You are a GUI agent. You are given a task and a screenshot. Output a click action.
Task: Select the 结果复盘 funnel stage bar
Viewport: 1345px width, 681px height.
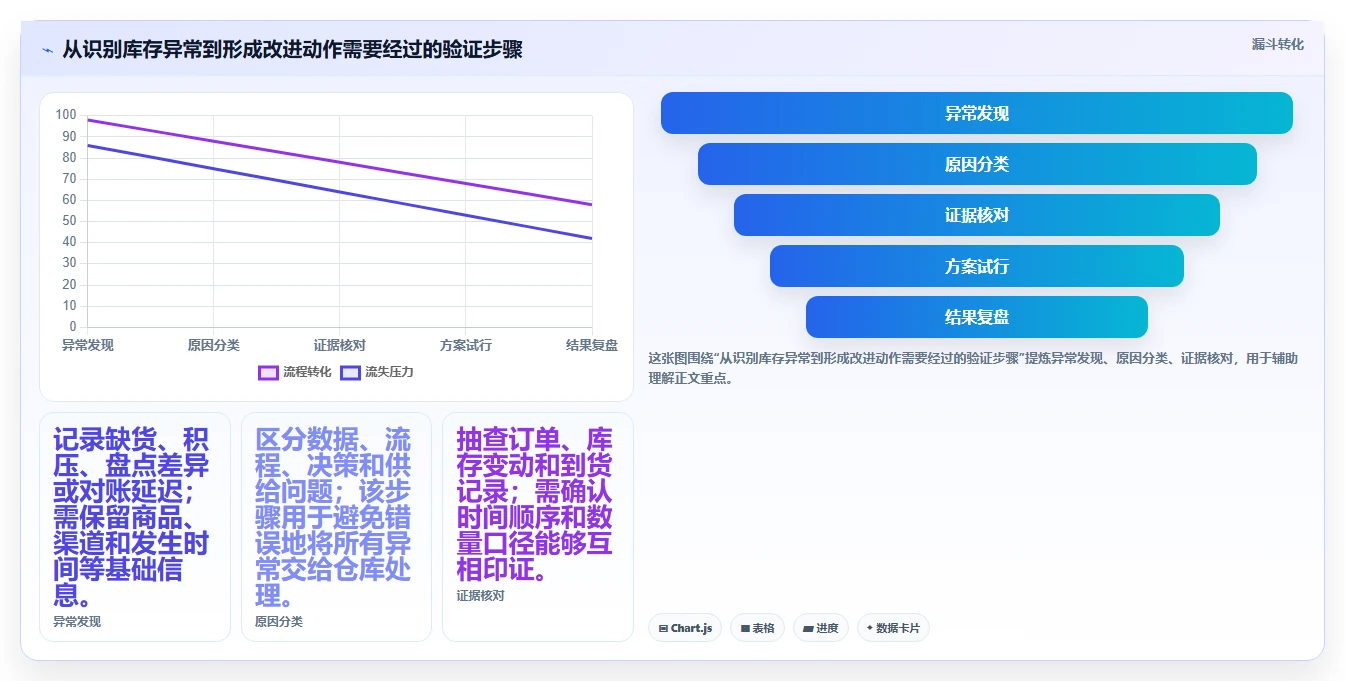(x=976, y=317)
